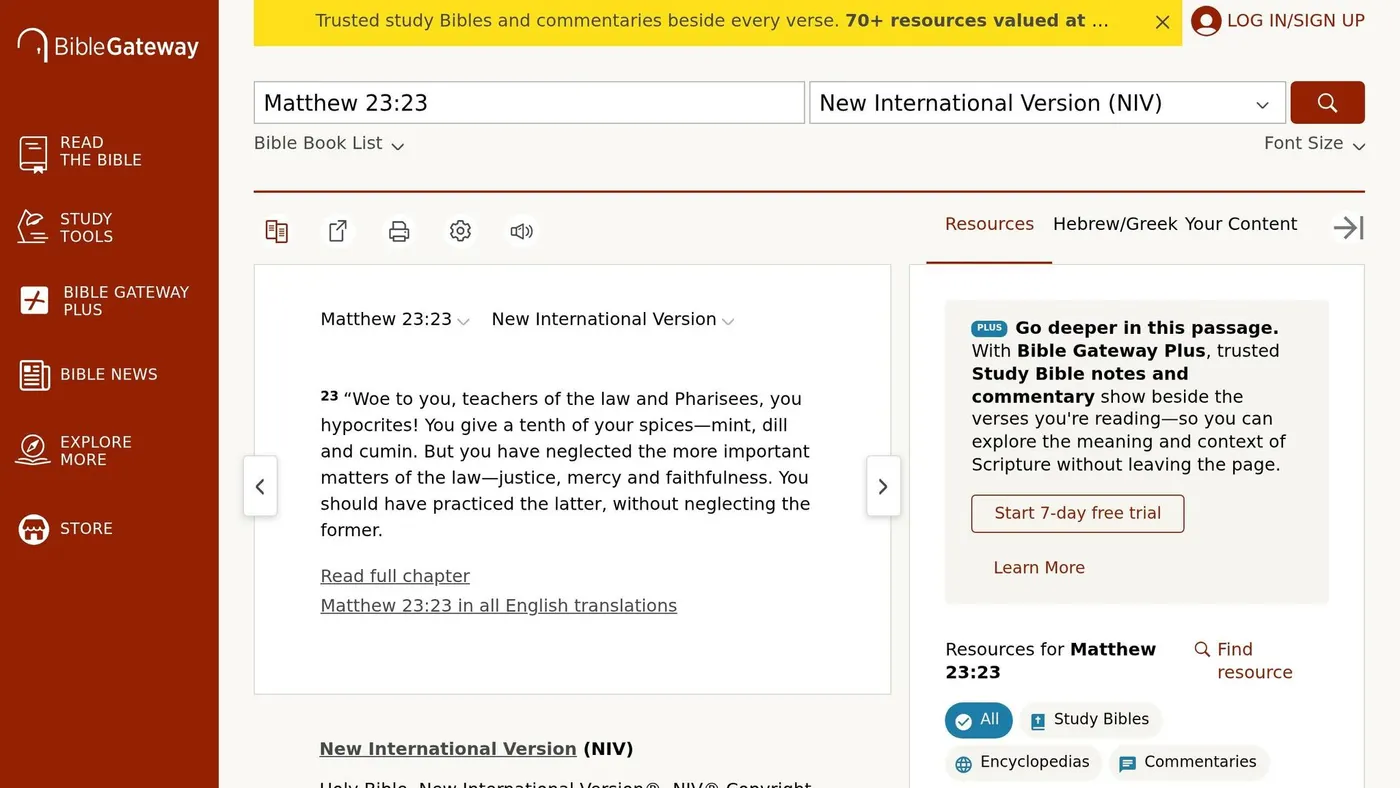The width and height of the screenshot is (1400, 788).
Task: Go to the next verse arrow
Action: pos(883,487)
